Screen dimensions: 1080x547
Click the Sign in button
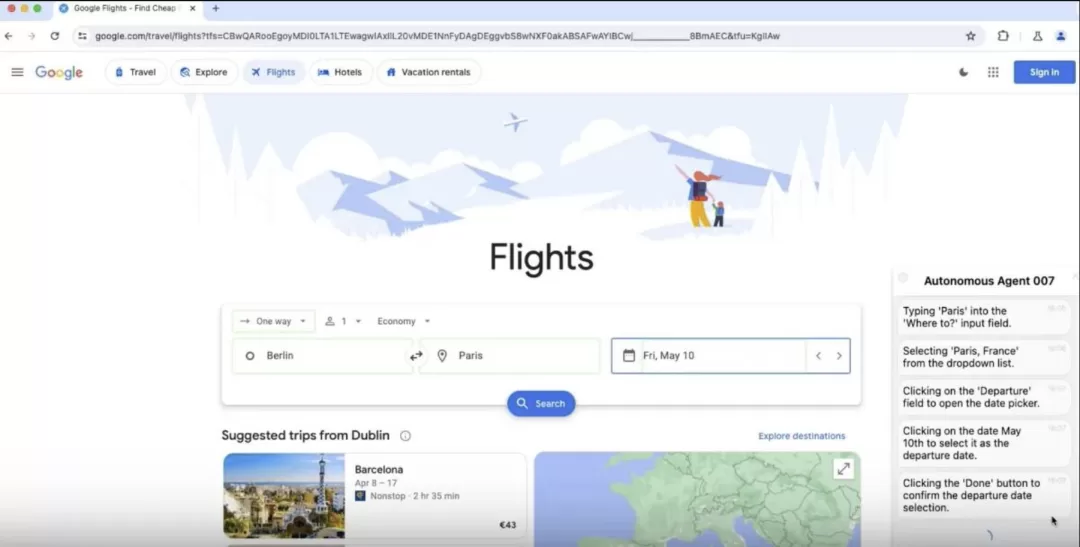click(1044, 72)
